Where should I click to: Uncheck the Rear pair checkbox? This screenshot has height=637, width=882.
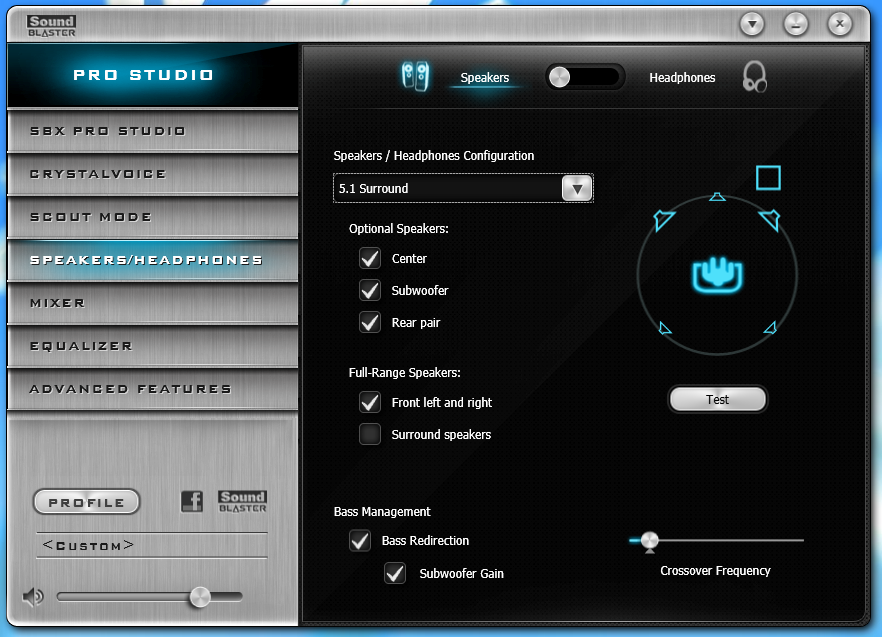(370, 322)
